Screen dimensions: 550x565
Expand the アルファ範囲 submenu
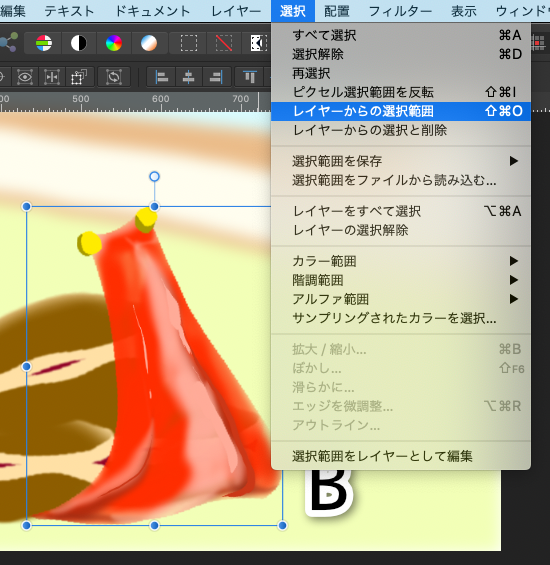pos(401,299)
